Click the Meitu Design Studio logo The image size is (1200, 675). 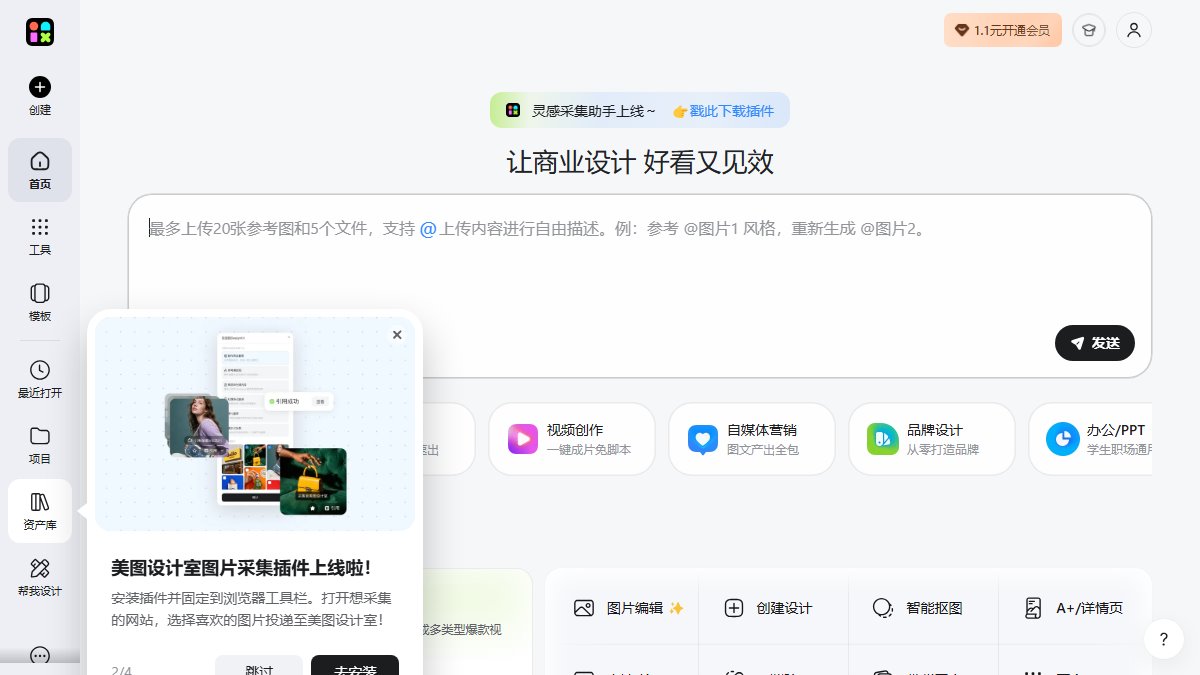point(40,32)
